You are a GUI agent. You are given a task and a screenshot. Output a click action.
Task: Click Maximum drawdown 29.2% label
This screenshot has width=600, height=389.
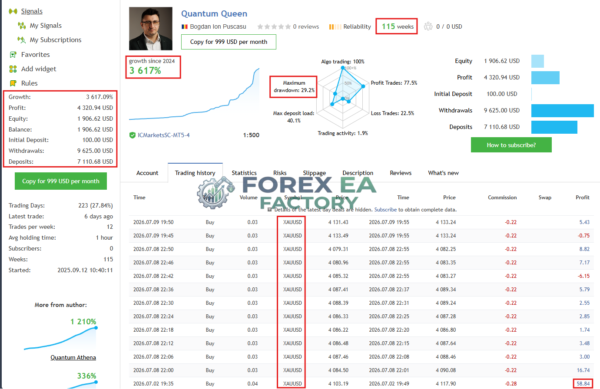point(294,87)
